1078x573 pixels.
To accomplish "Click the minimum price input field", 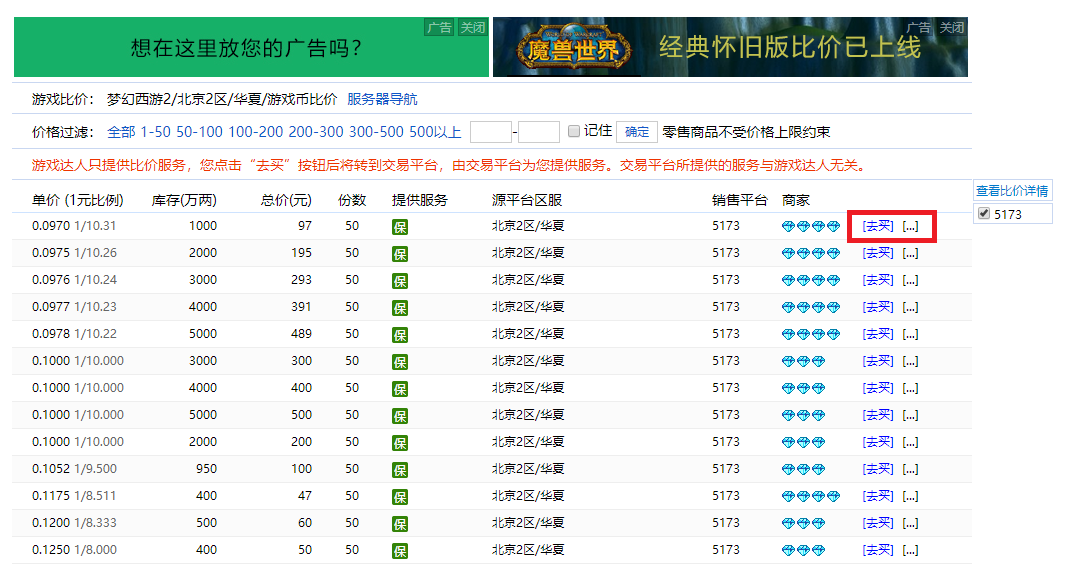I will tap(490, 132).
